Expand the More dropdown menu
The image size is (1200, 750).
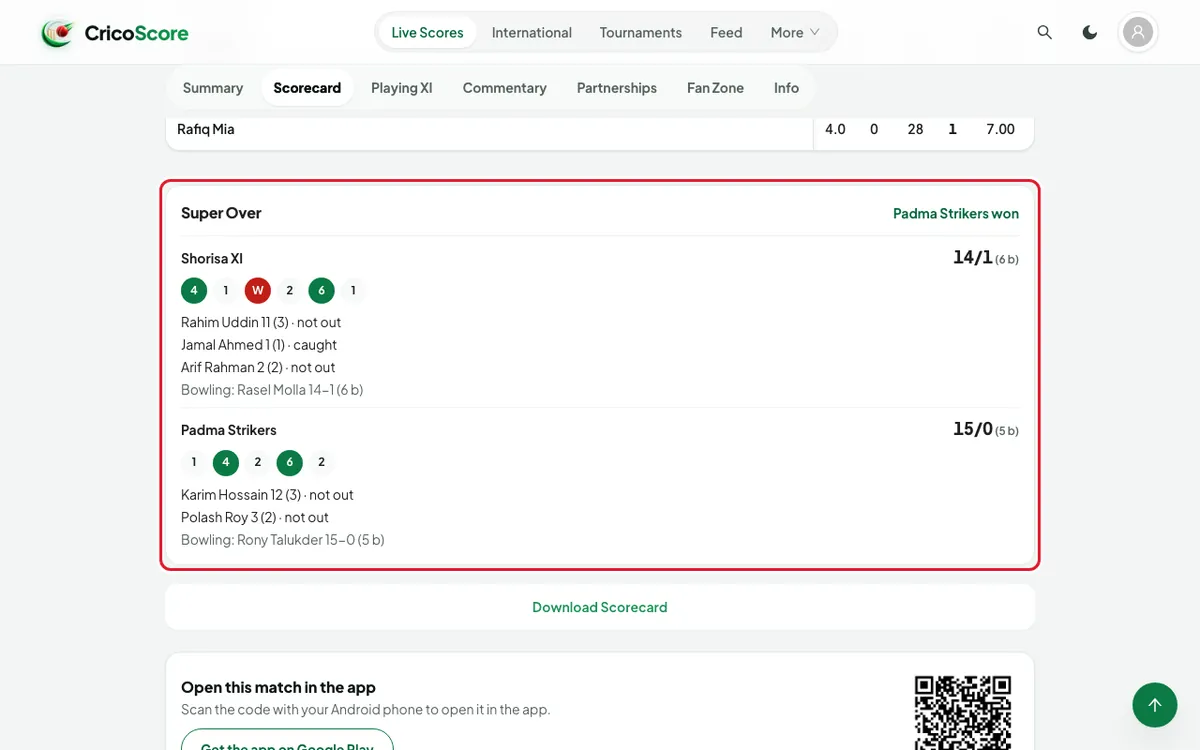[795, 33]
